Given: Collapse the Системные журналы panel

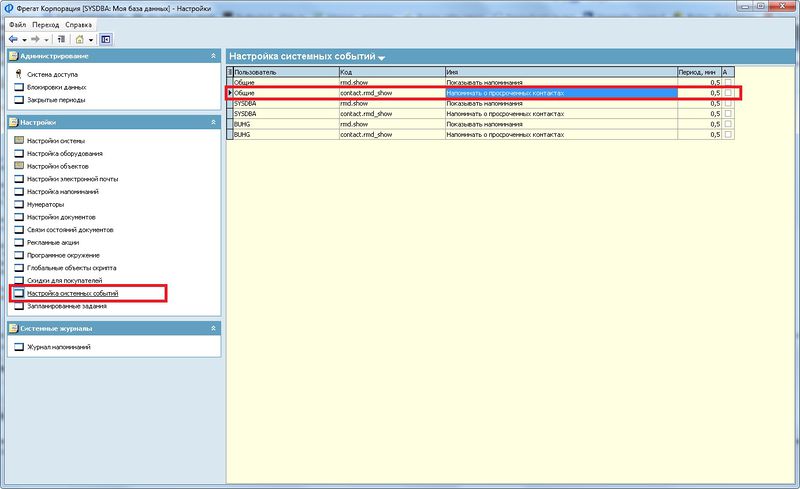Looking at the screenshot, I should coord(213,328).
